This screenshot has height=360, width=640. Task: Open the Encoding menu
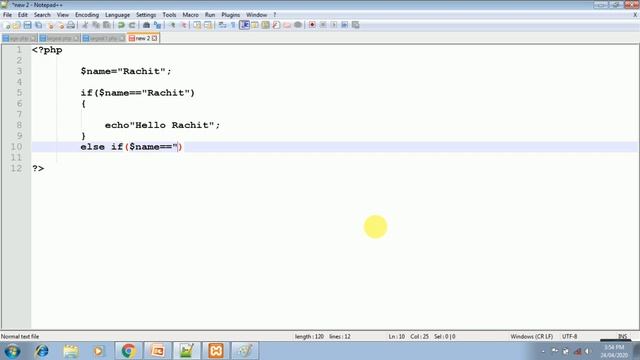coord(87,15)
